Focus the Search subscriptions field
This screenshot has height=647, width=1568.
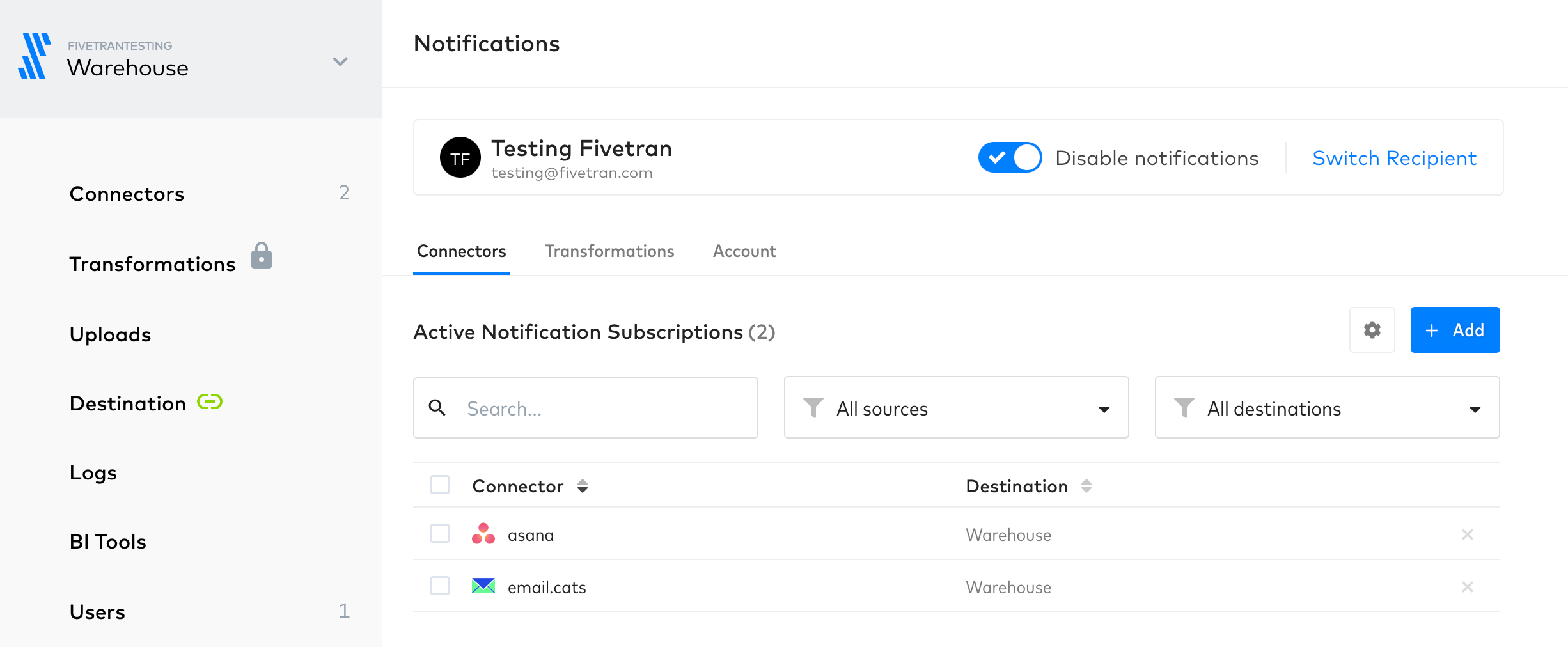[x=586, y=408]
